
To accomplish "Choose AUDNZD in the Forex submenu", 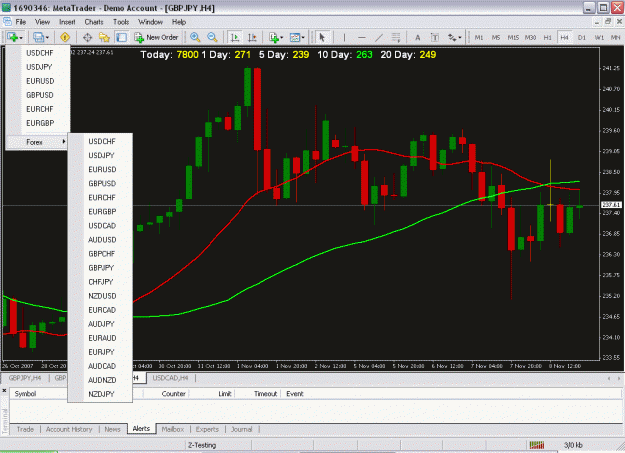I will [x=102, y=380].
